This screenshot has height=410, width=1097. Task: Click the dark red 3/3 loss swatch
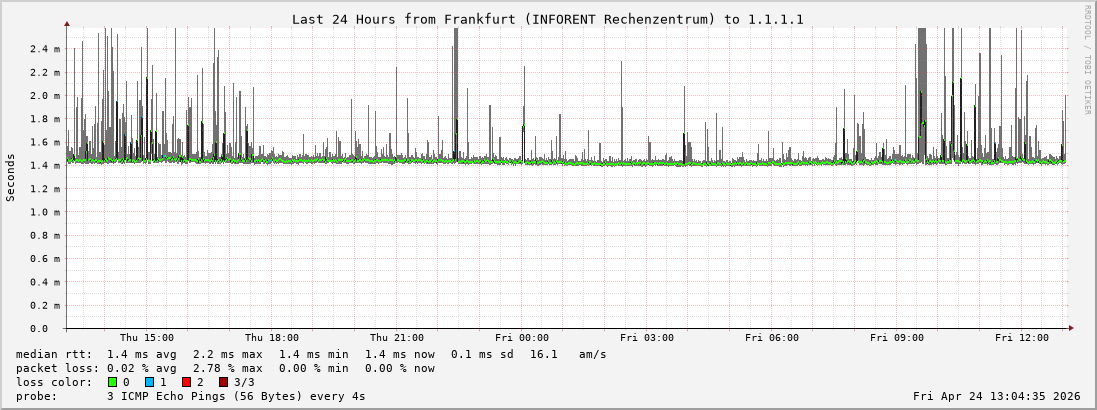tap(223, 382)
